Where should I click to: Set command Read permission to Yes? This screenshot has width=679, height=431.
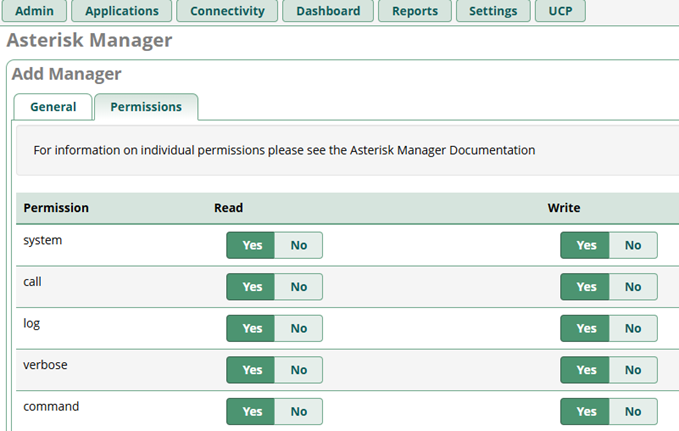[251, 412]
